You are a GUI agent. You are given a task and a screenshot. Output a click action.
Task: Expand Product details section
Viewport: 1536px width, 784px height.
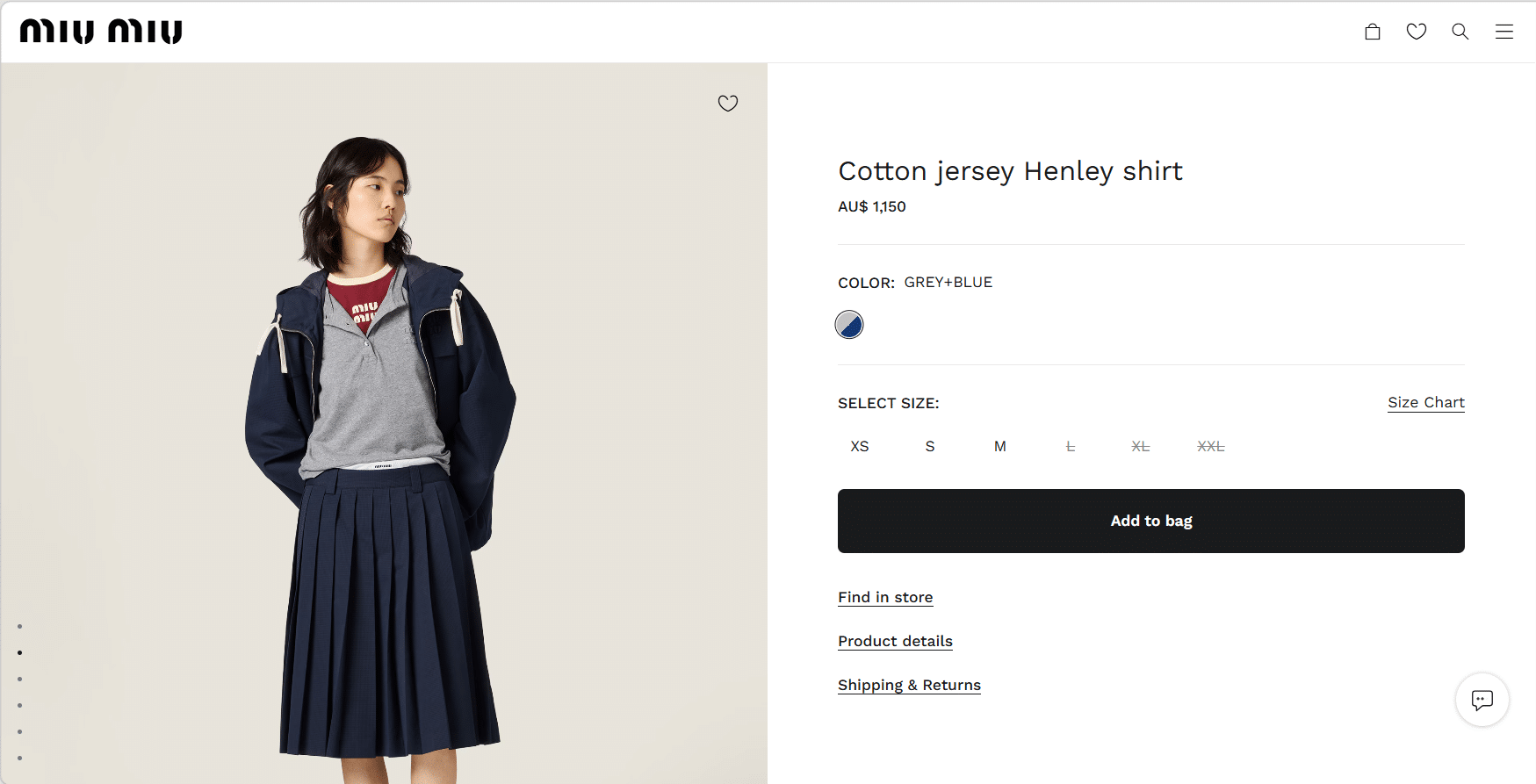895,641
